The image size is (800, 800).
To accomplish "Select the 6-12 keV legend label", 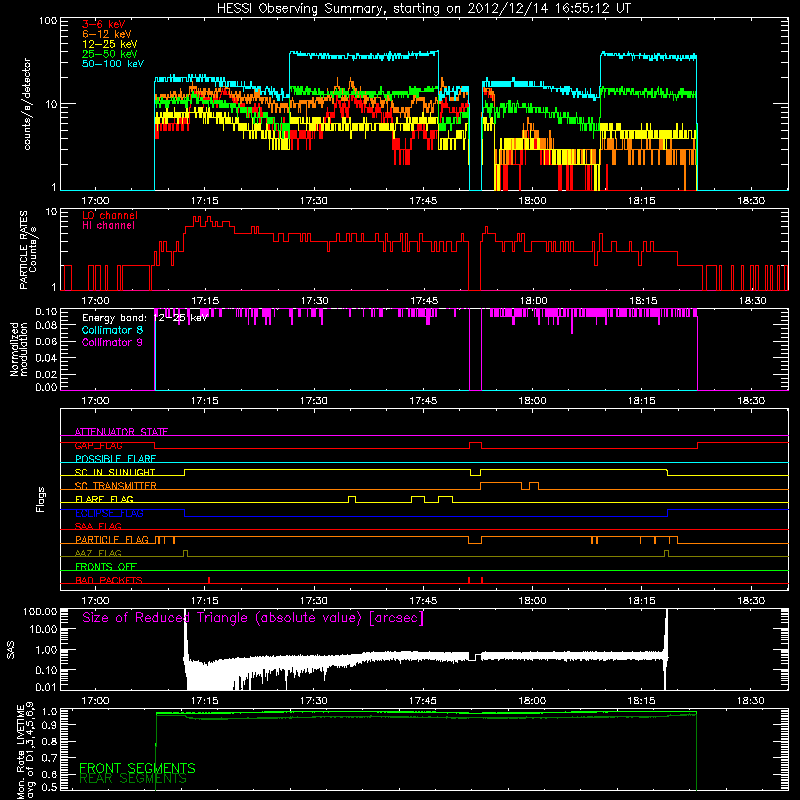I will click(106, 34).
